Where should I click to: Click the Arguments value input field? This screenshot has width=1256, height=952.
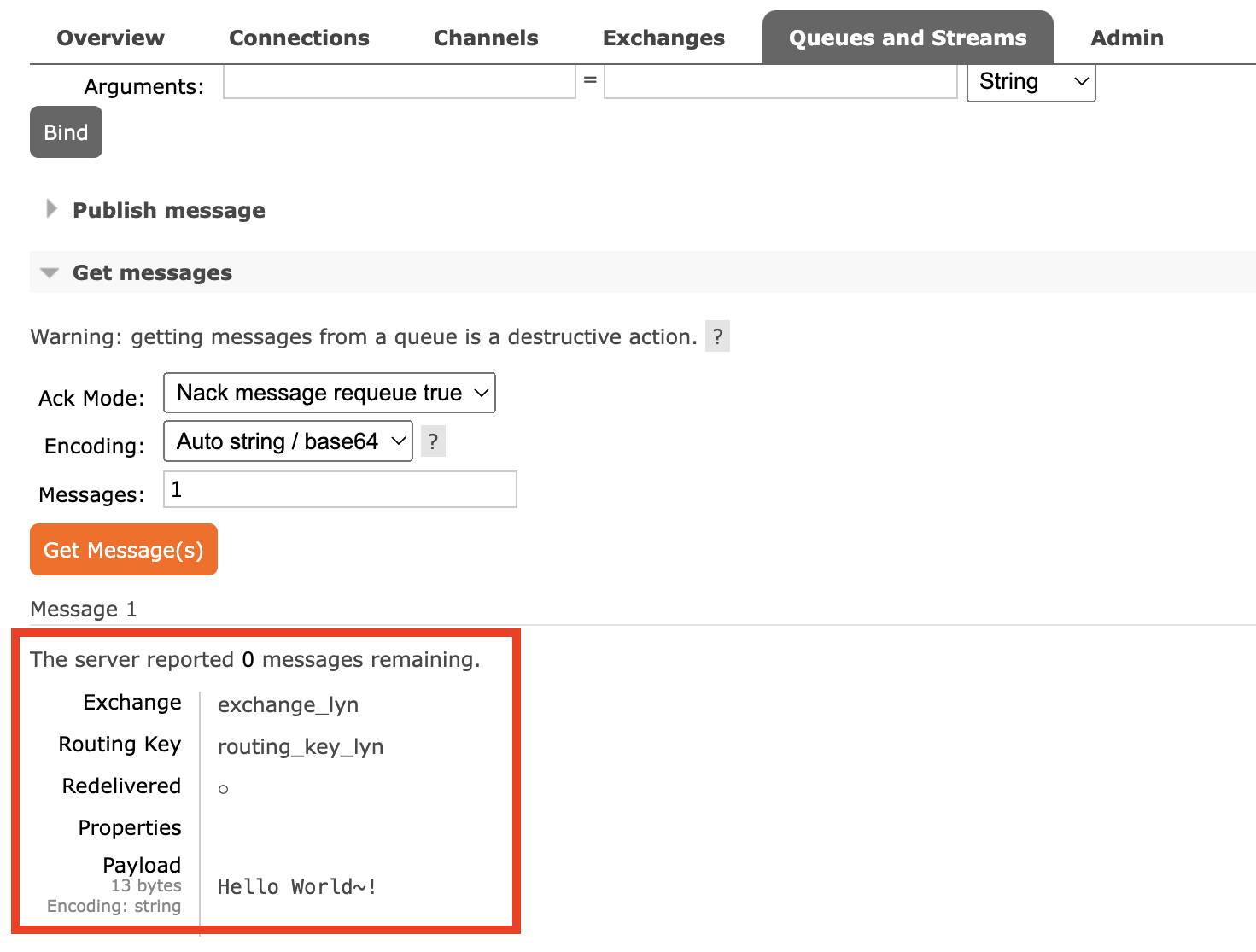click(x=780, y=82)
